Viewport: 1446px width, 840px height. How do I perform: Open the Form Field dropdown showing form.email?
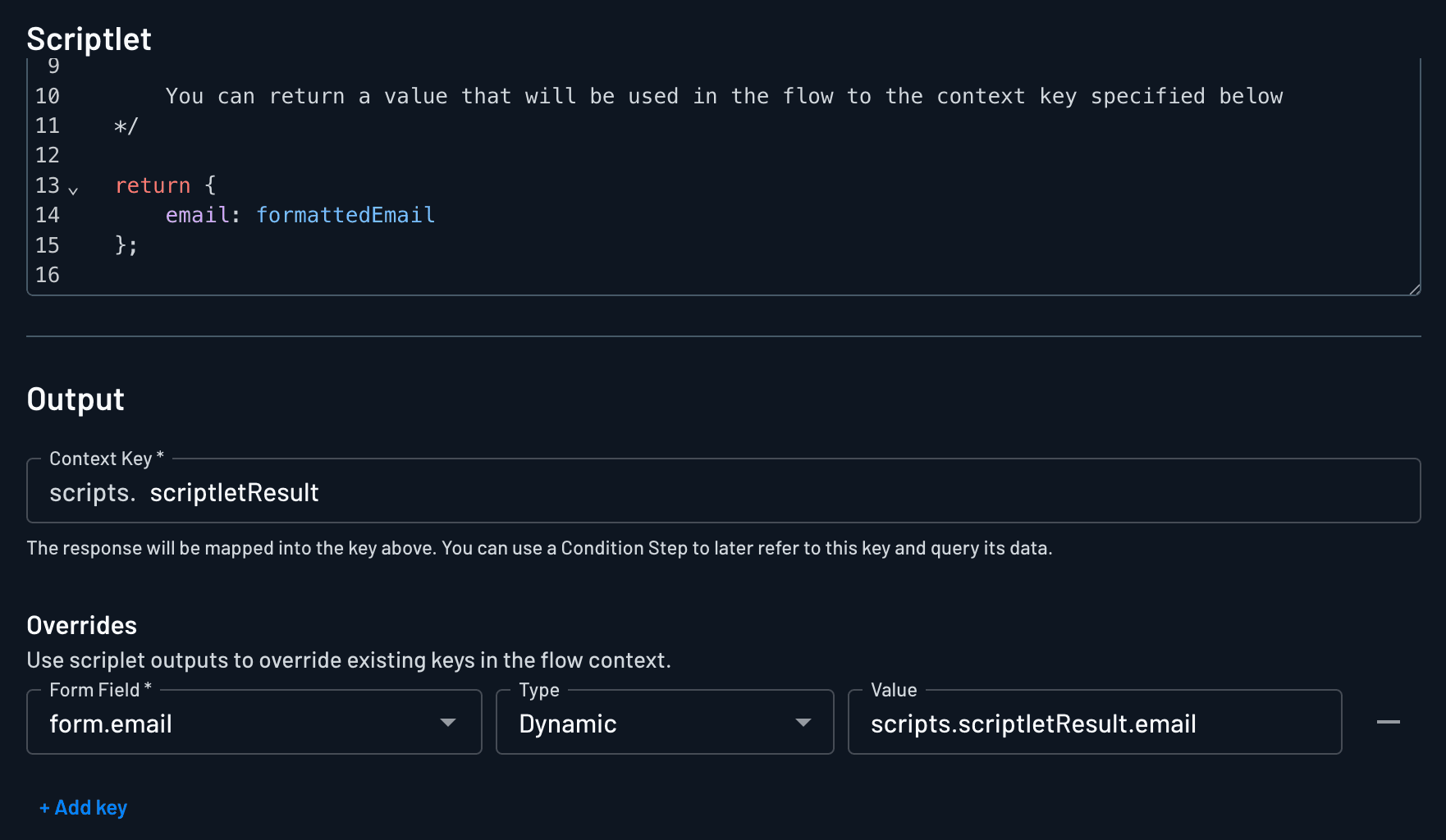click(254, 723)
